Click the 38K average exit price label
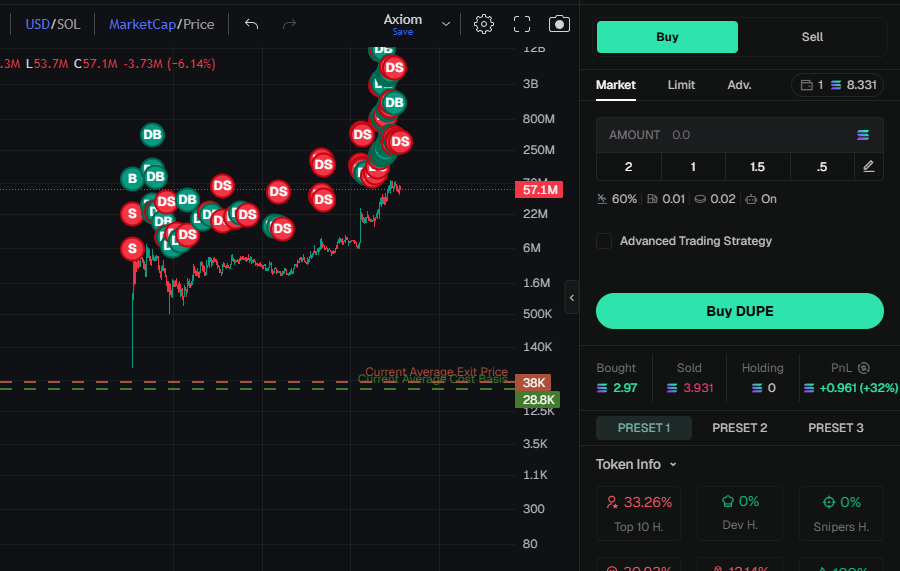Viewport: 900px width, 571px height. pyautogui.click(x=533, y=382)
